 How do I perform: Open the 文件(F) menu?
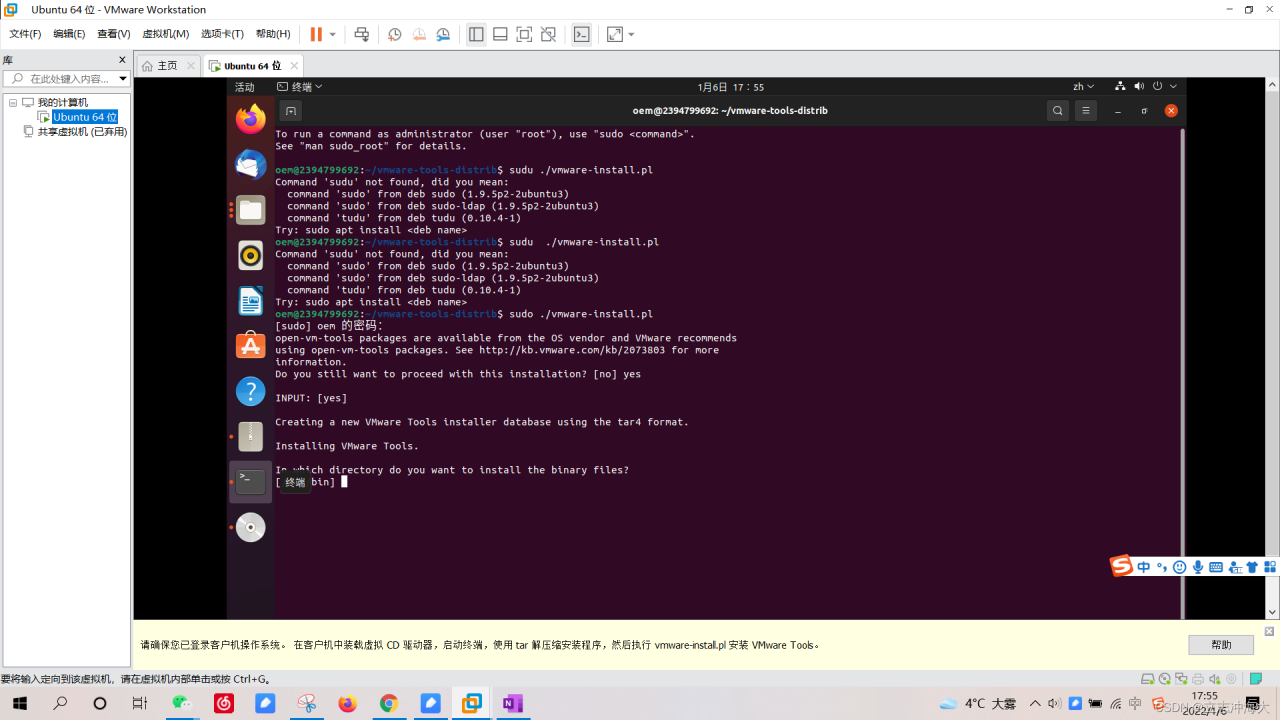tap(25, 34)
